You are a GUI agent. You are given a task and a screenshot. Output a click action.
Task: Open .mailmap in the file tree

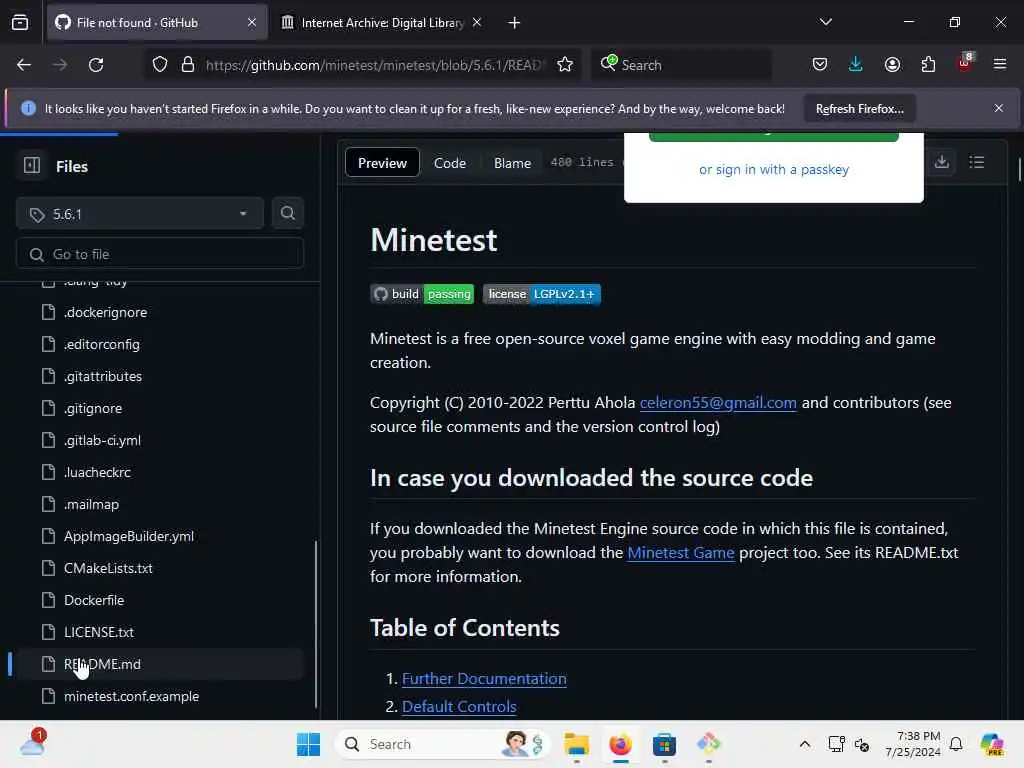click(91, 504)
